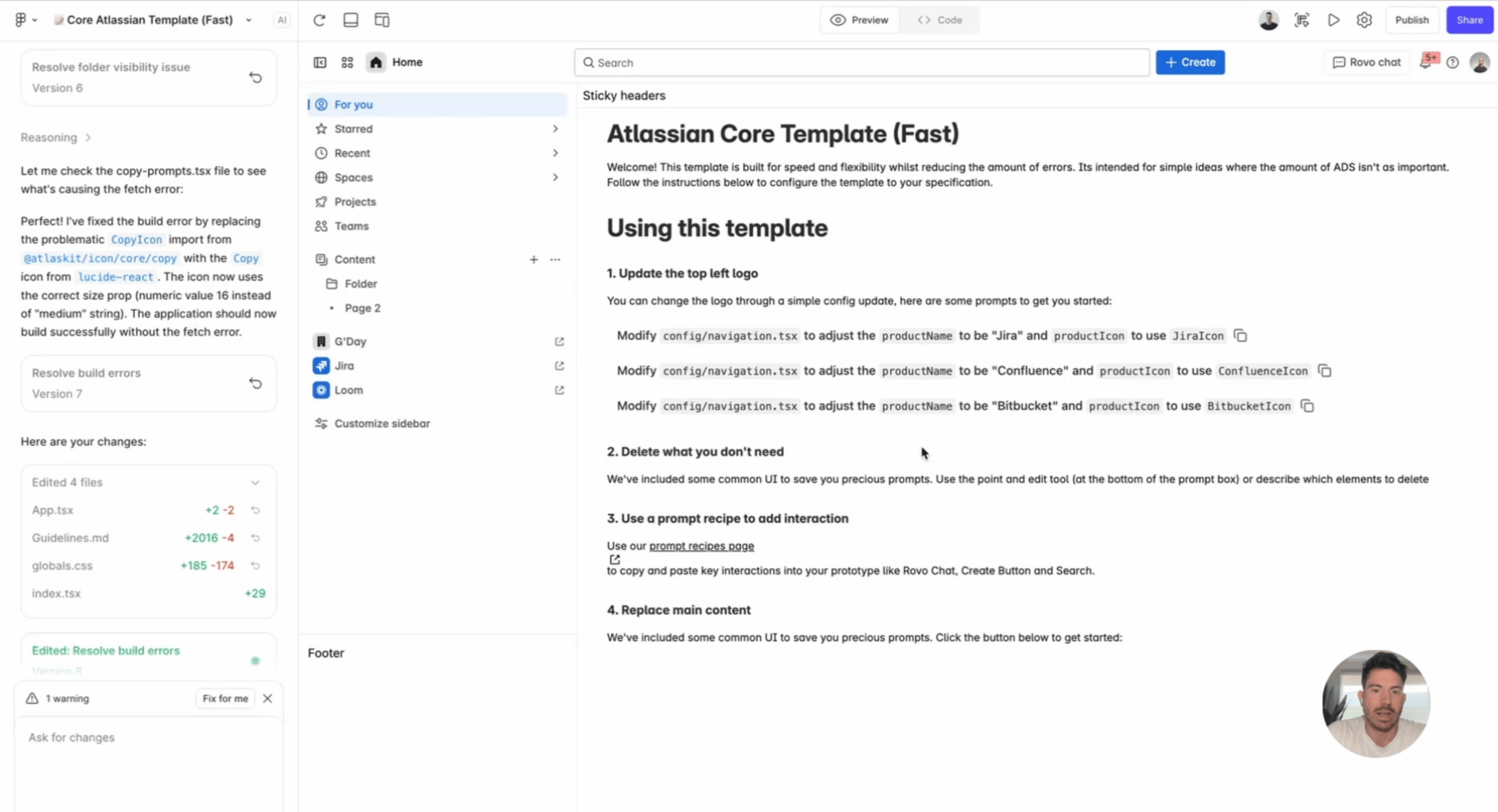Add new content with plus icon

(x=534, y=259)
